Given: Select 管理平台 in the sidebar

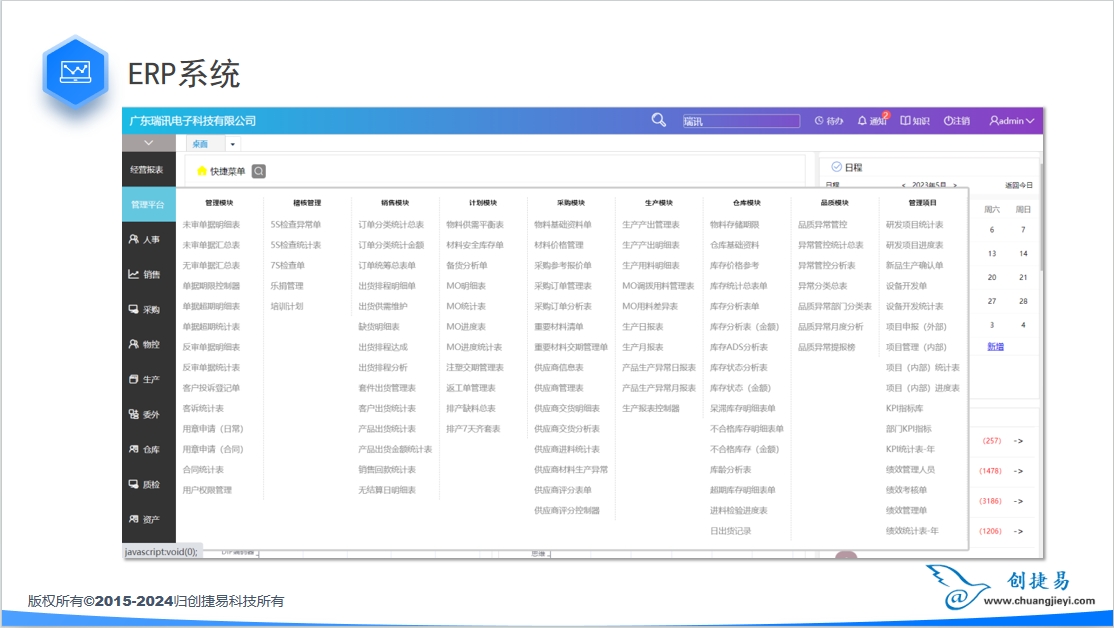Looking at the screenshot, I should click(148, 205).
